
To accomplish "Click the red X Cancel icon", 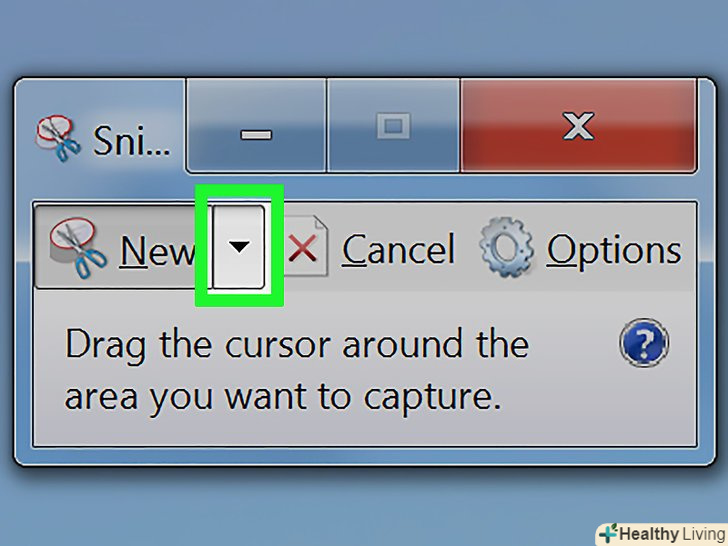I will (306, 247).
